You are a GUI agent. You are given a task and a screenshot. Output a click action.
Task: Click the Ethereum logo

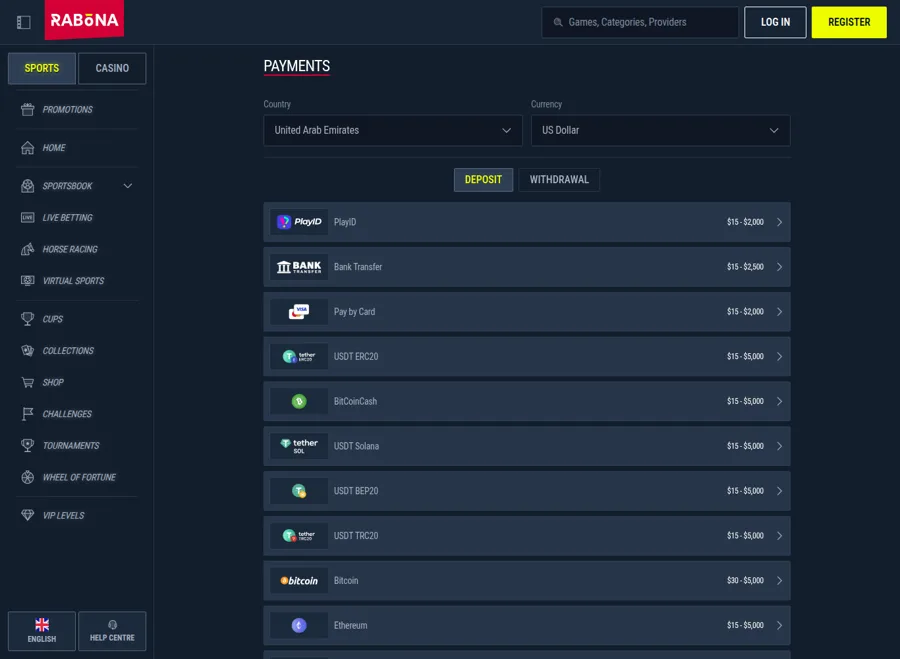[299, 625]
